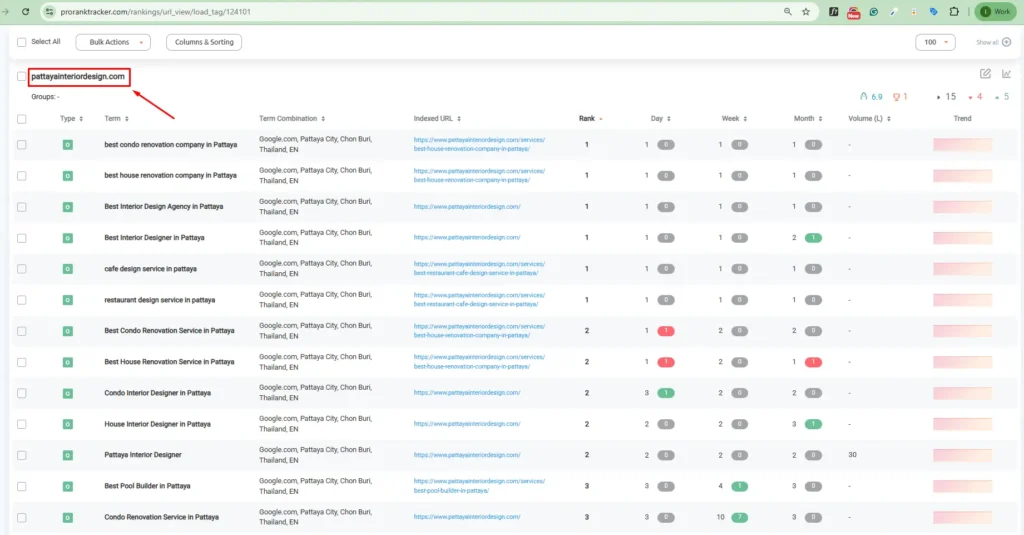Click the Groups: - label
Viewport: 1024px width, 535px height.
(x=45, y=97)
